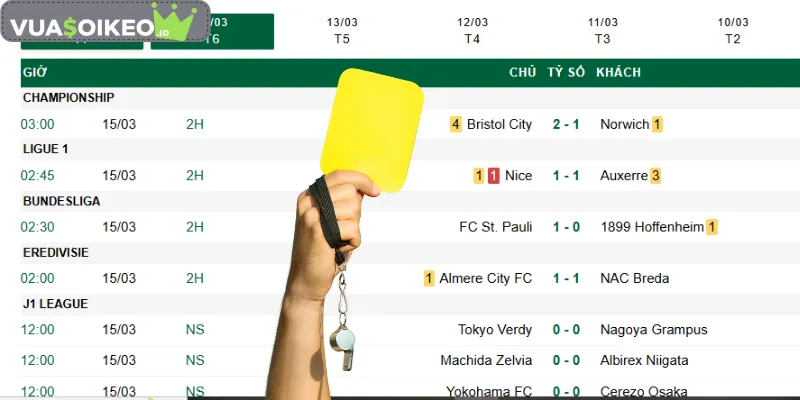Open the NAC Breda team link
The height and width of the screenshot is (400, 800).
tap(635, 278)
